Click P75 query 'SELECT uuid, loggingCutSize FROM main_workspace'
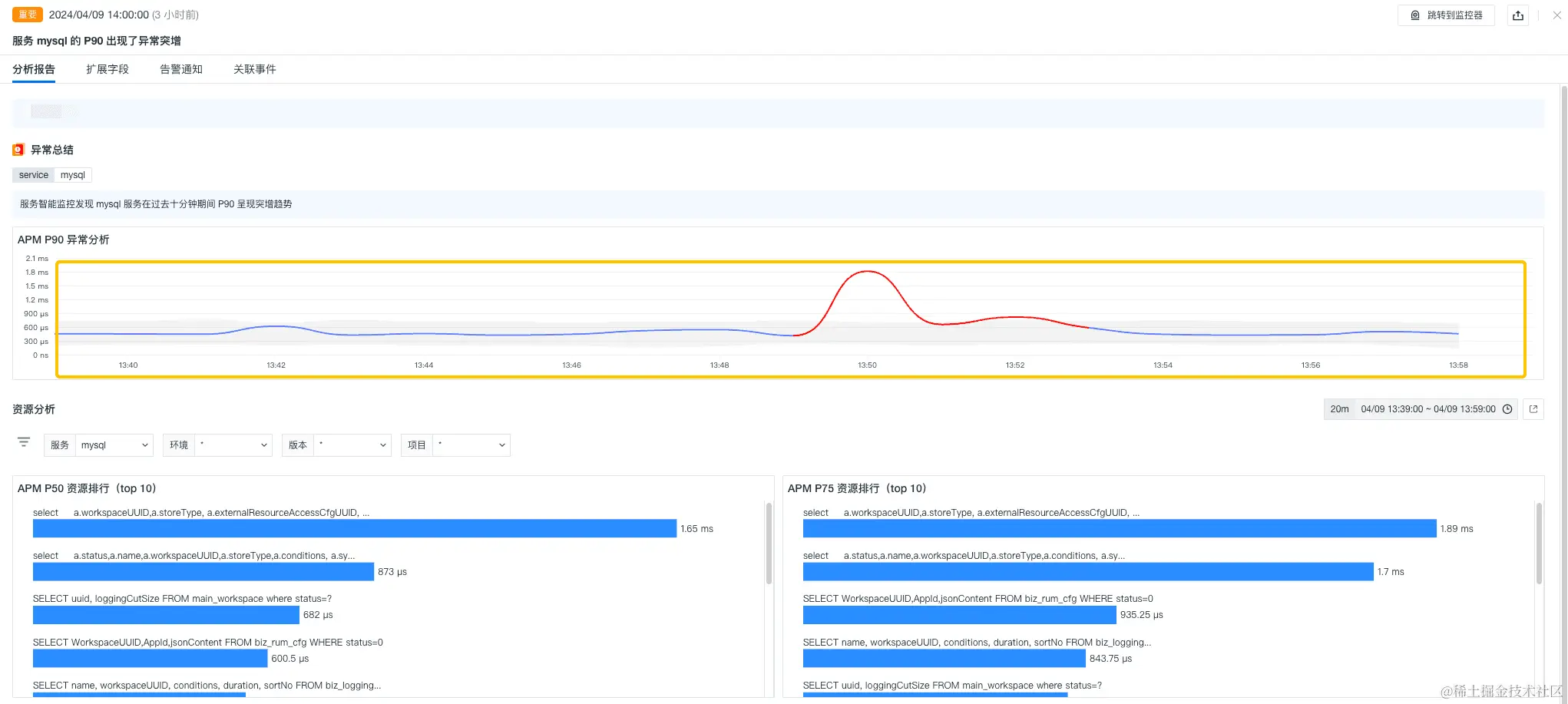1568x704 pixels. point(952,686)
